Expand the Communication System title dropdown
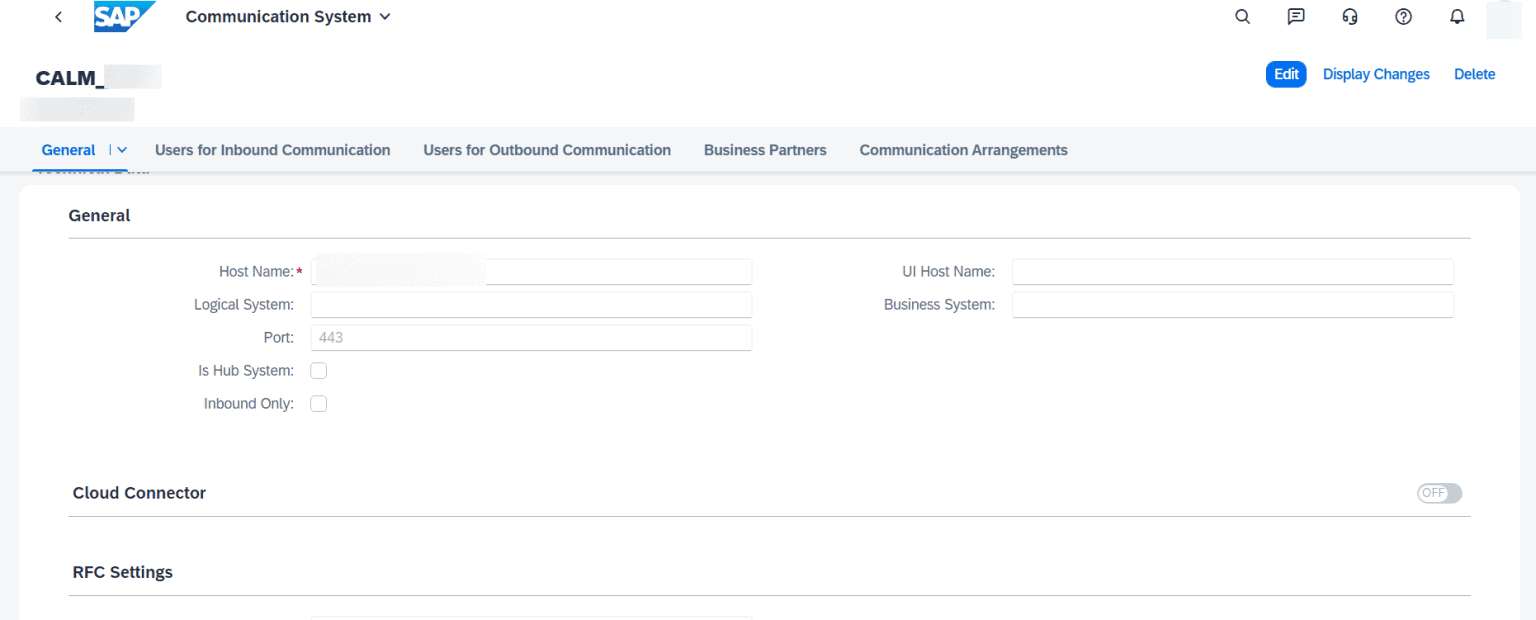This screenshot has height=620, width=1536. click(385, 17)
